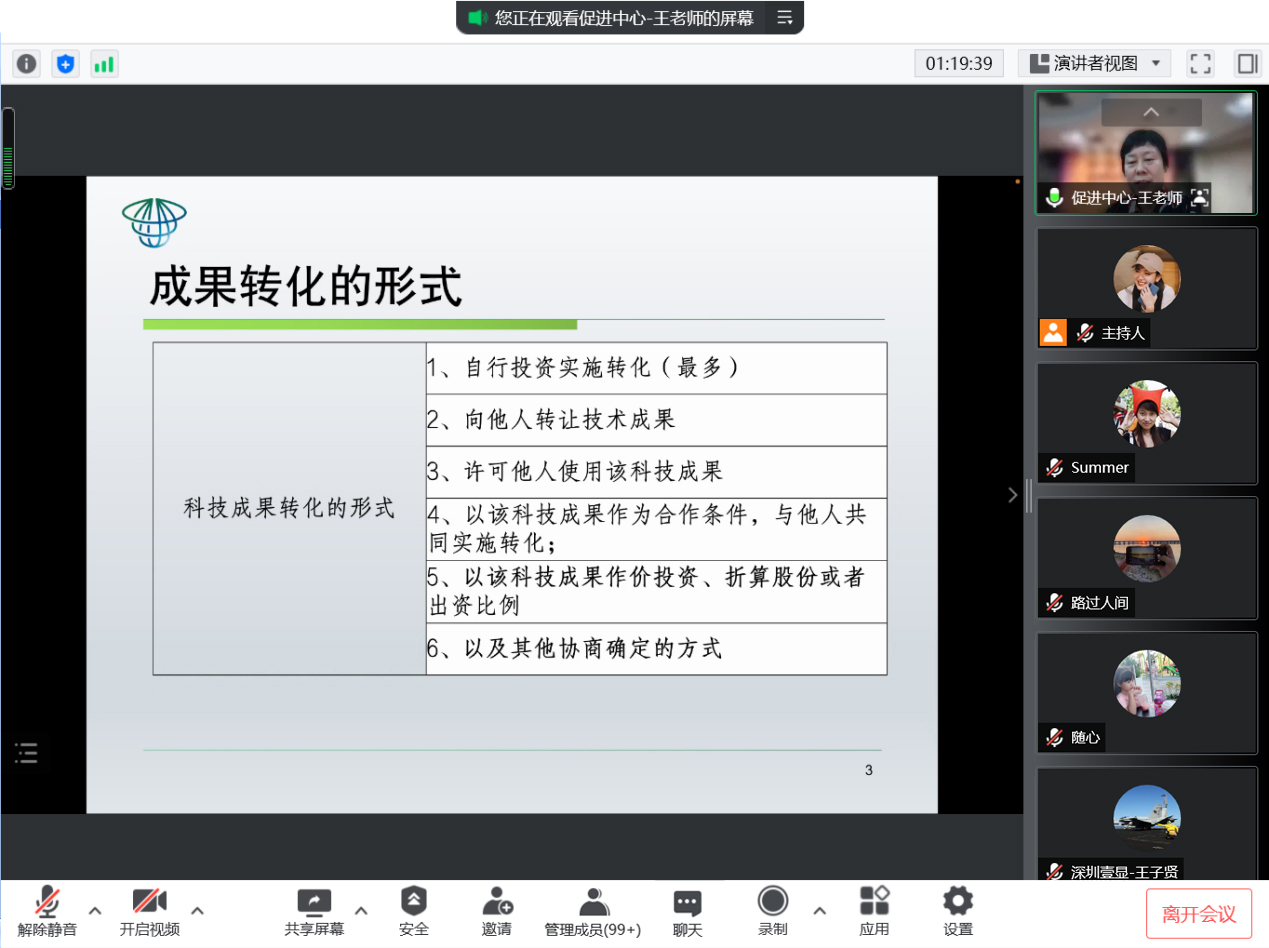
Task: Open 应用 apps panel
Action: pyautogui.click(x=874, y=911)
